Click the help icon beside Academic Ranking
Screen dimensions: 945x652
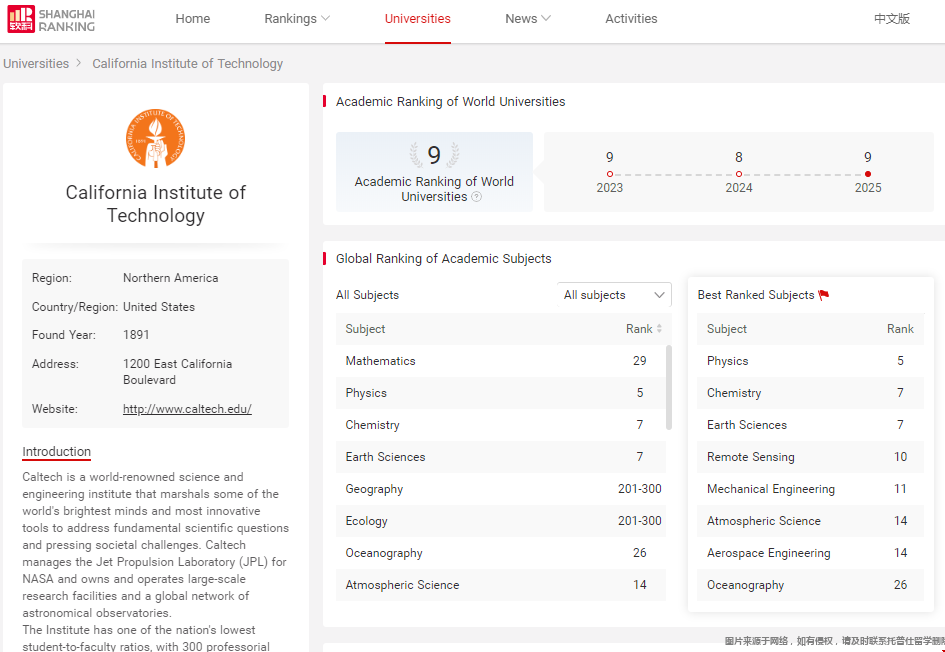click(477, 197)
